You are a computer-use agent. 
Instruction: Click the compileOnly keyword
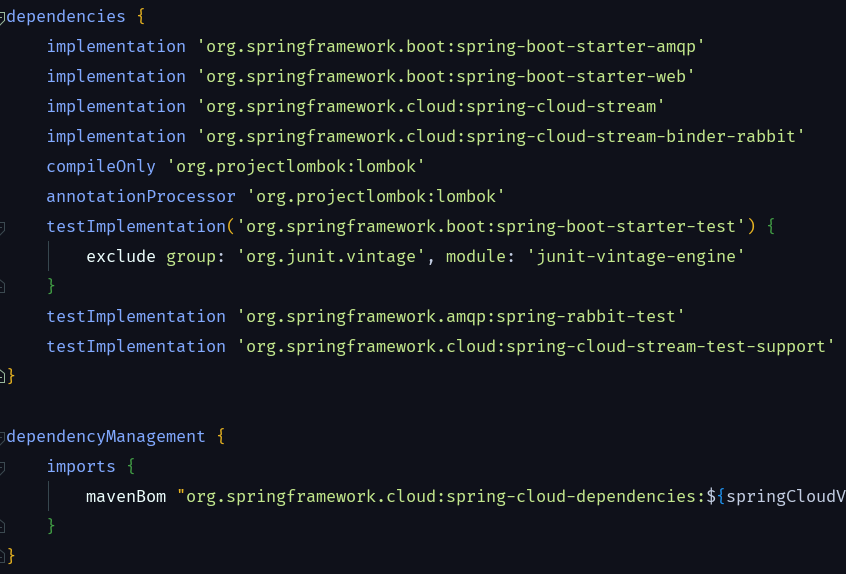[x=101, y=167]
